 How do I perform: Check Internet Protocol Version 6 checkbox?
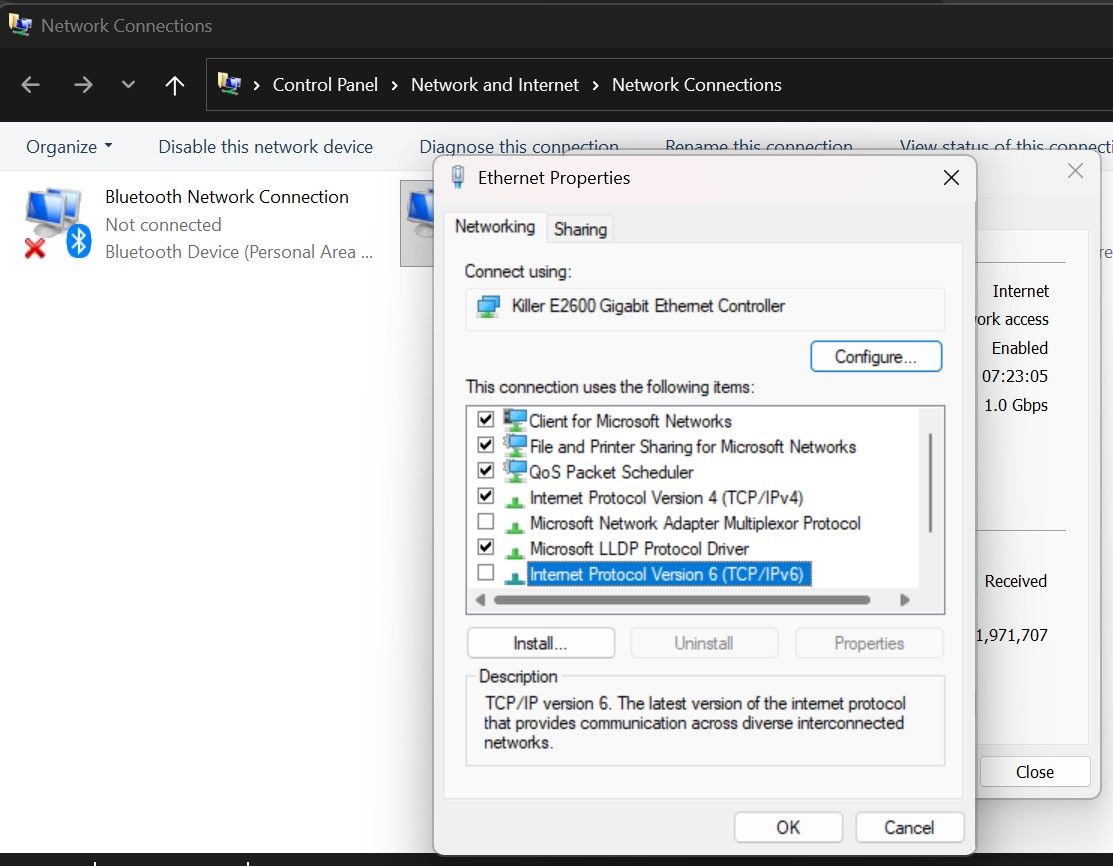(x=486, y=573)
